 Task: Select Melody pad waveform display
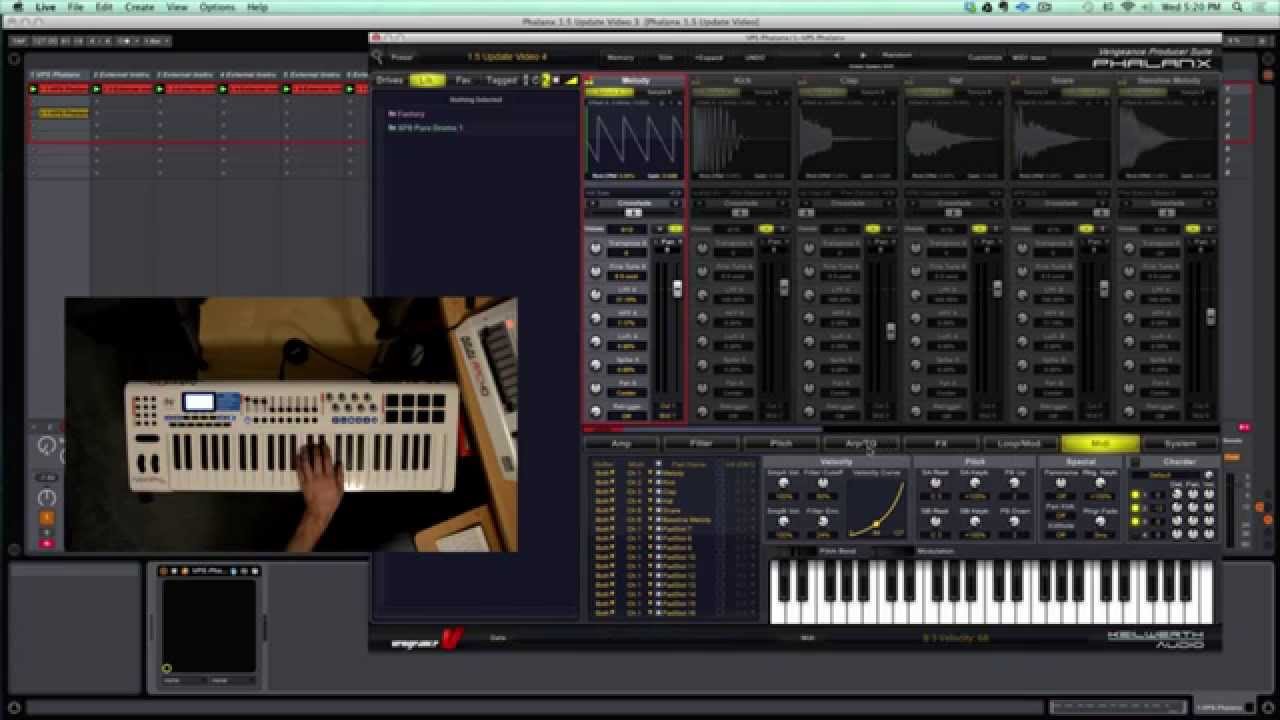(x=634, y=140)
